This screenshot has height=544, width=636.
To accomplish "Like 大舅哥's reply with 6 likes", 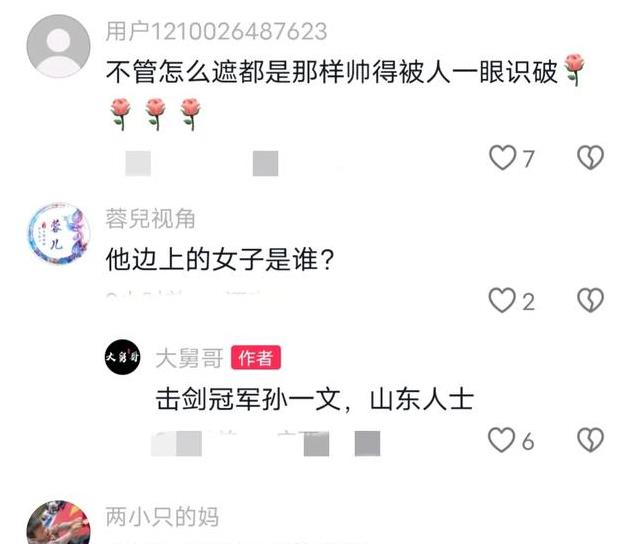I will coord(502,440).
